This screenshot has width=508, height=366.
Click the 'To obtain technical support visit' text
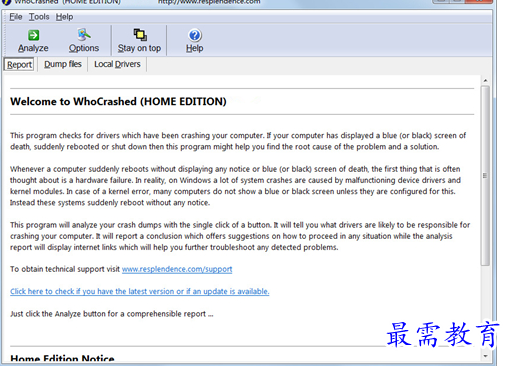[65, 269]
